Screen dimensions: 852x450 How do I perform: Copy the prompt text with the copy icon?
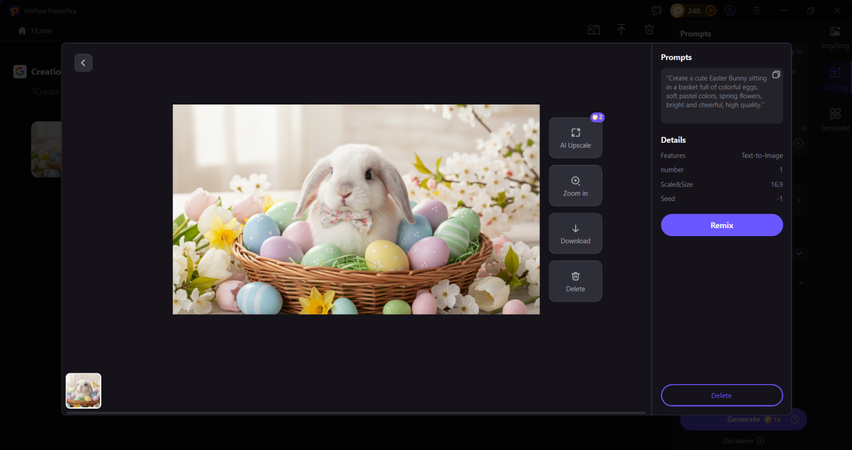point(776,74)
